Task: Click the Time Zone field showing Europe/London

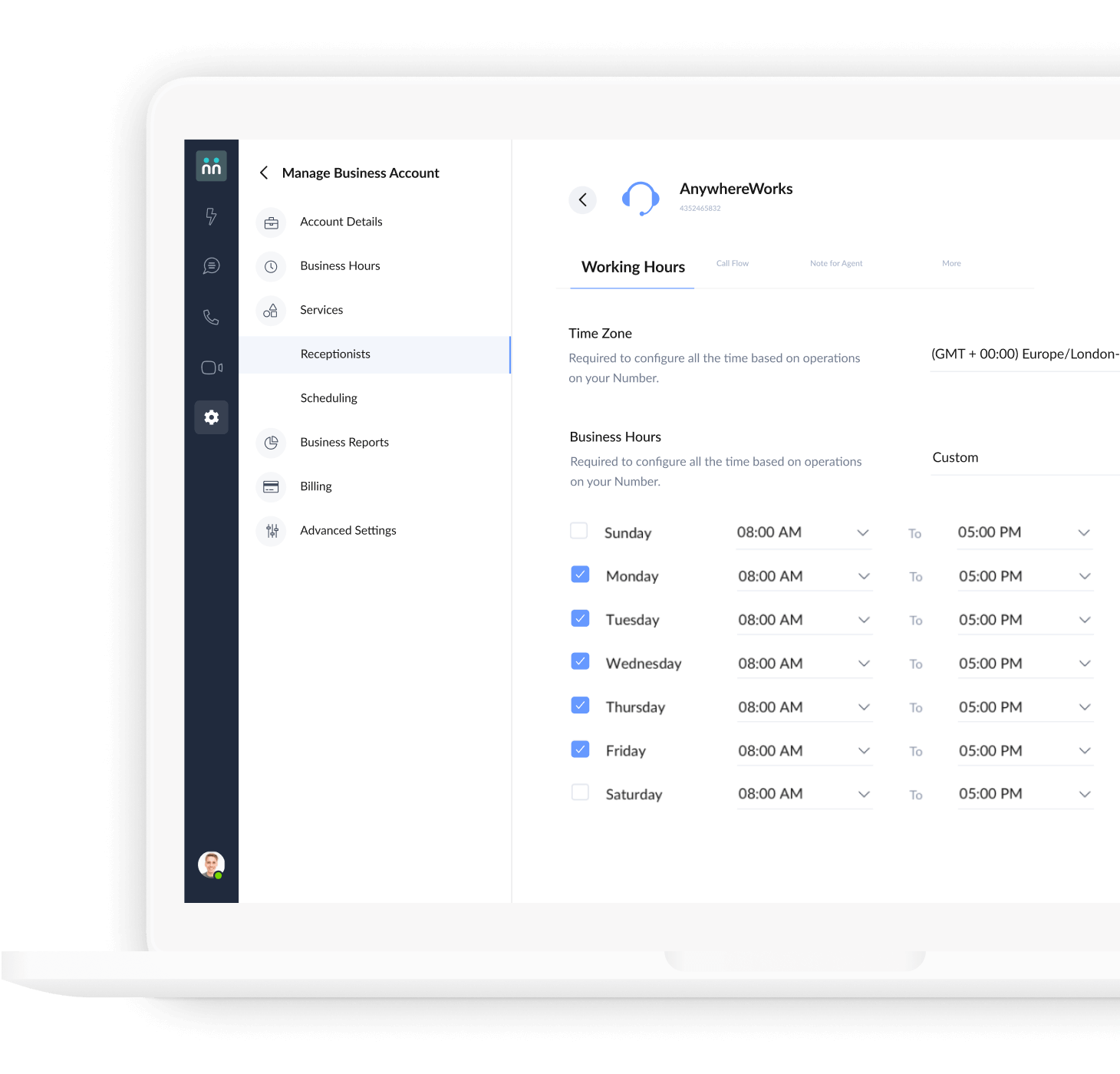Action: [1024, 354]
